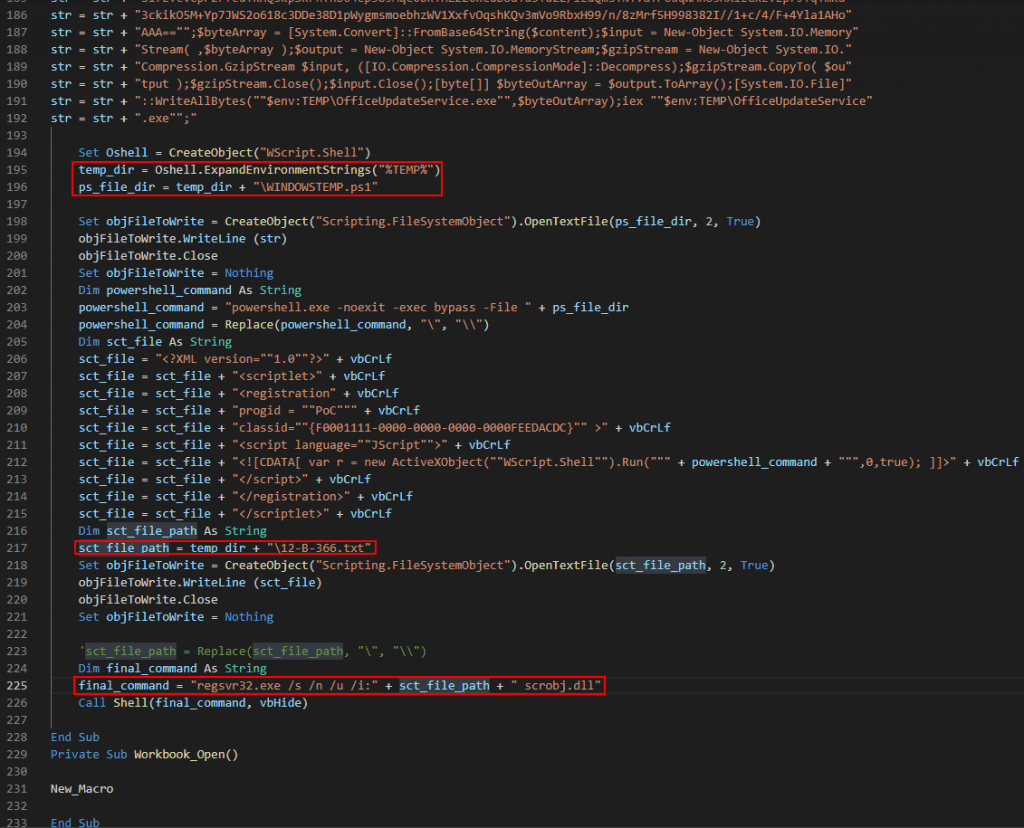Click the End Sub on line 233

[75, 823]
